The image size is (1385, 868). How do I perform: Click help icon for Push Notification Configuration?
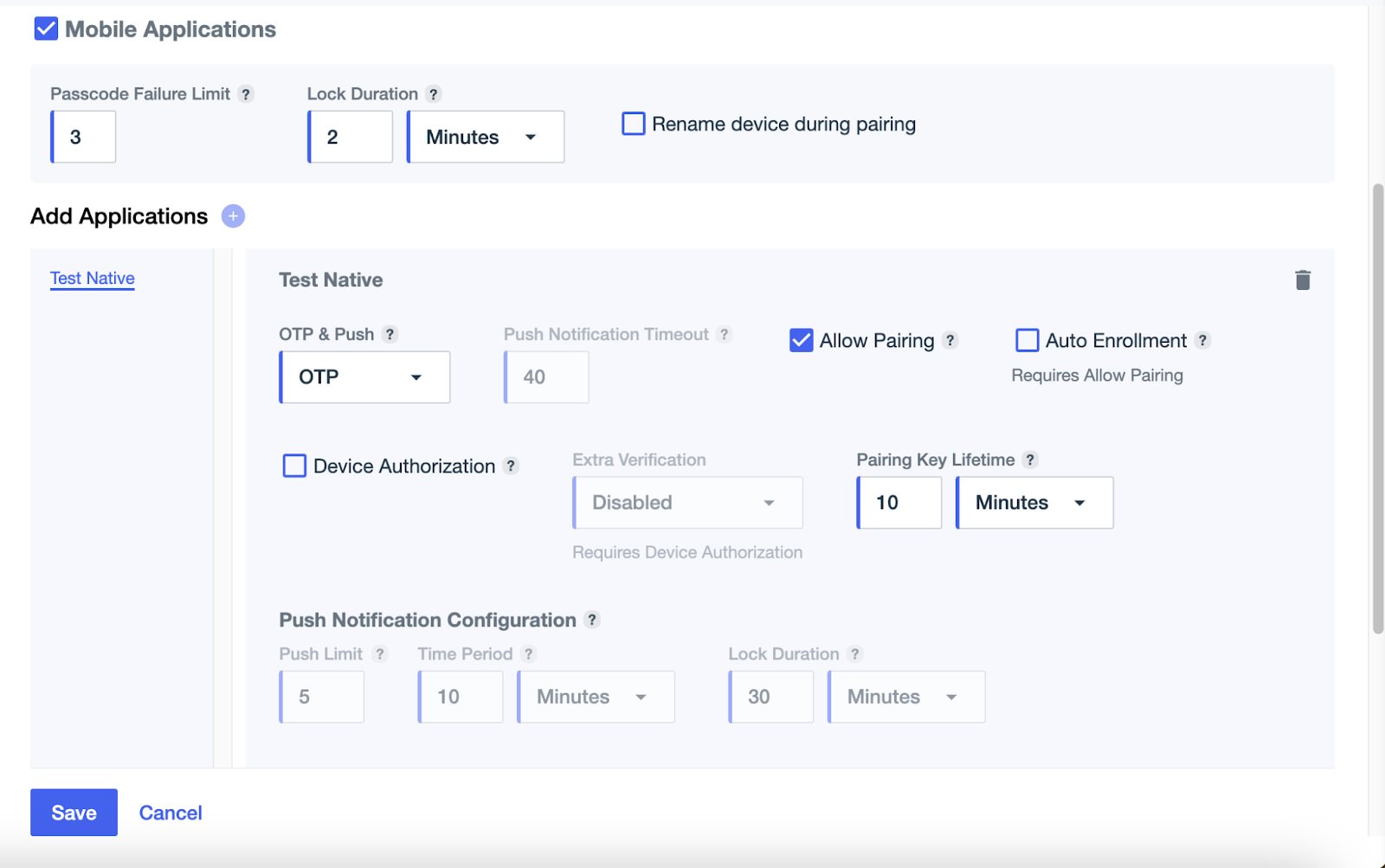(x=592, y=620)
